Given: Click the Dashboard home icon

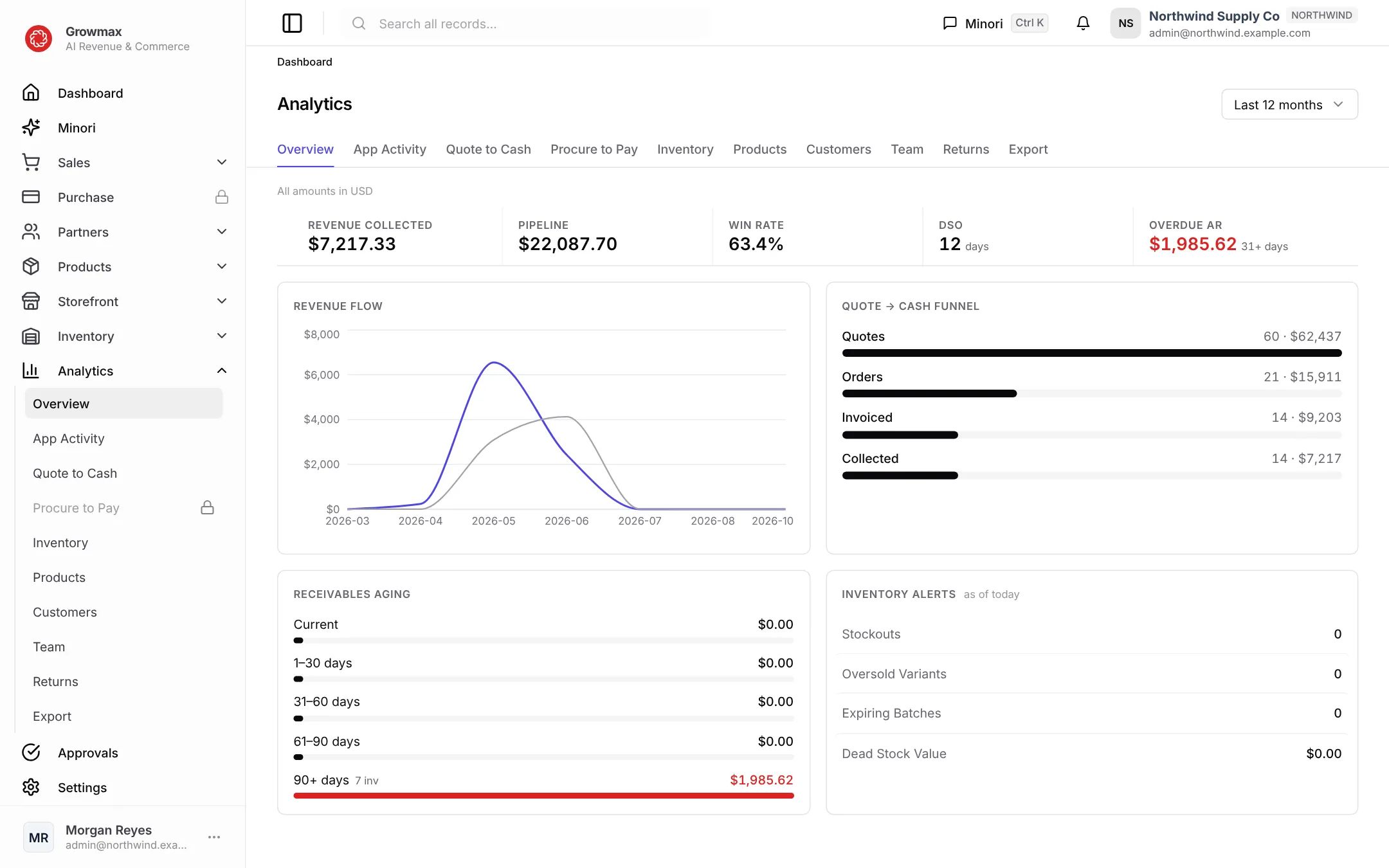Looking at the screenshot, I should coord(31,93).
